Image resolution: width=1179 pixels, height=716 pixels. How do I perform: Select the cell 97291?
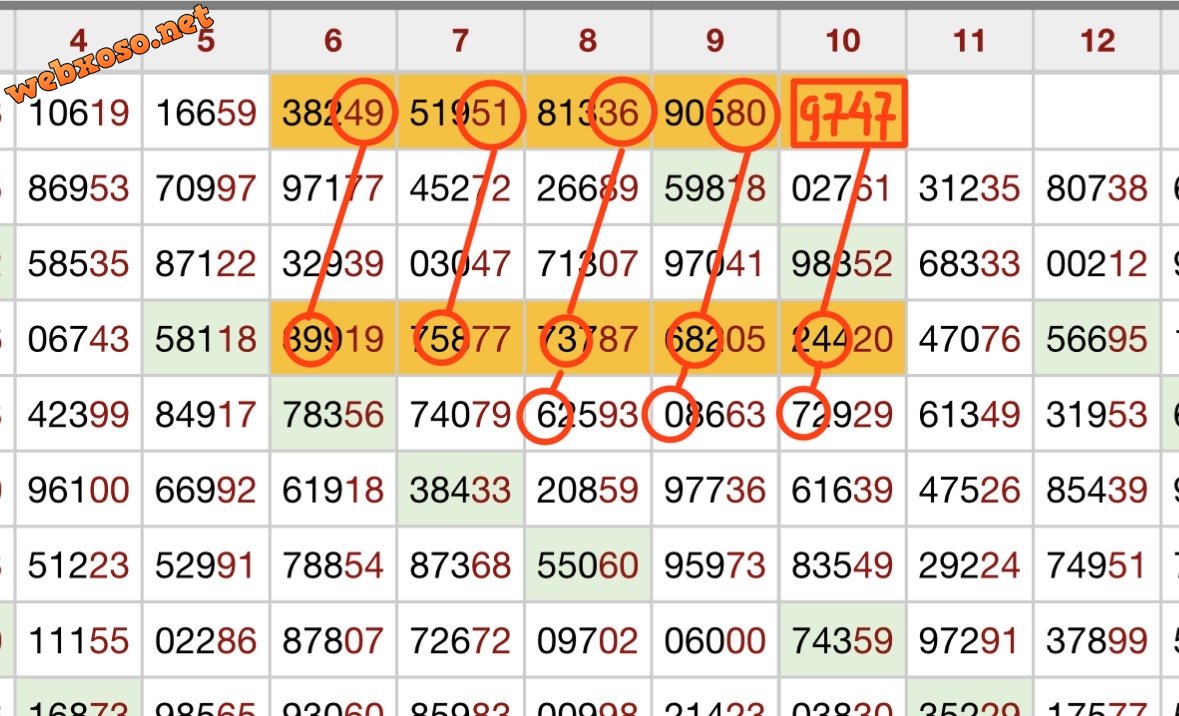tap(970, 641)
